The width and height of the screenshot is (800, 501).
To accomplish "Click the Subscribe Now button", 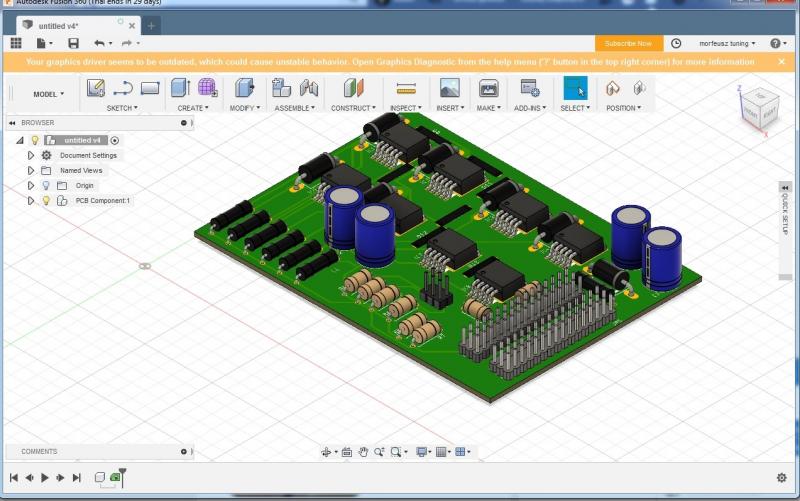I will point(628,43).
